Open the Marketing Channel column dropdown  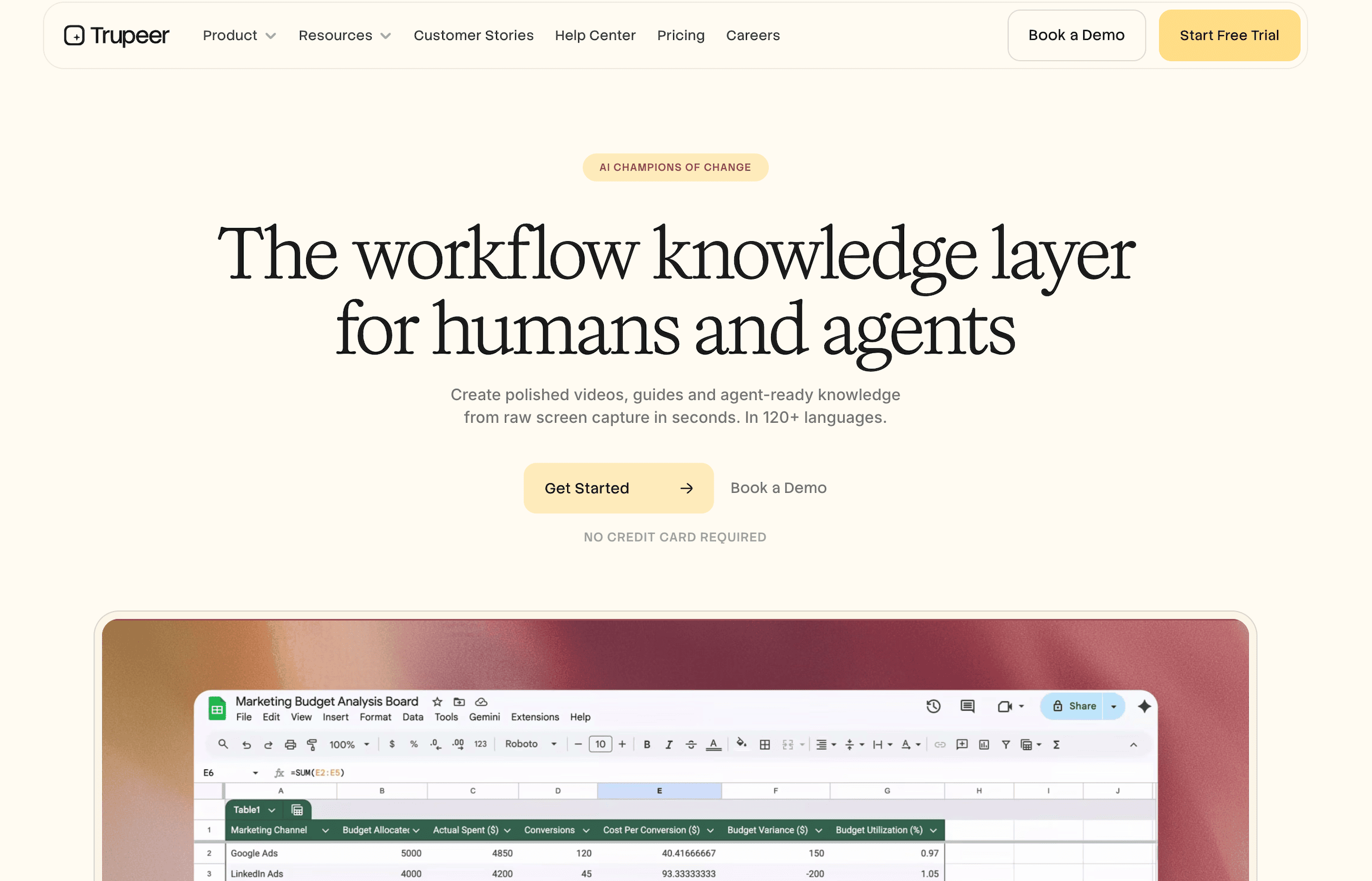click(x=326, y=830)
